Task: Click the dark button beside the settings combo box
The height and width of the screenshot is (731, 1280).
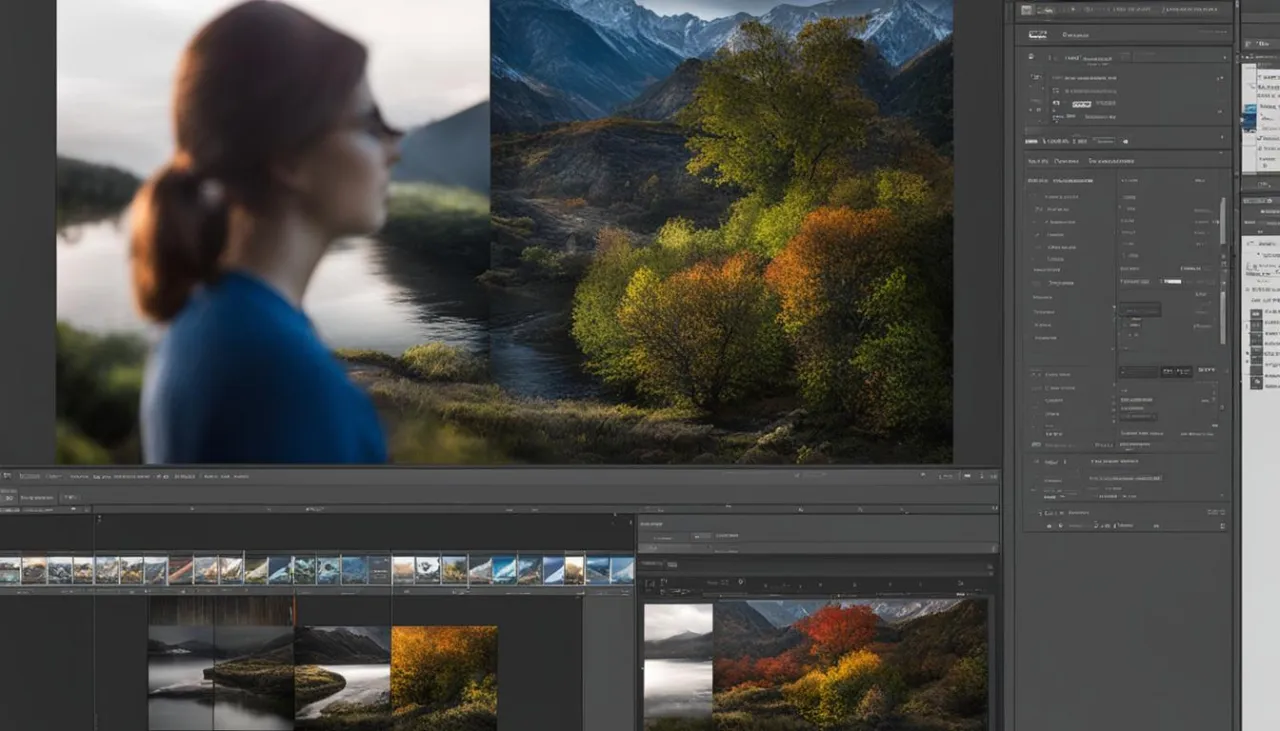Action: coord(1176,371)
